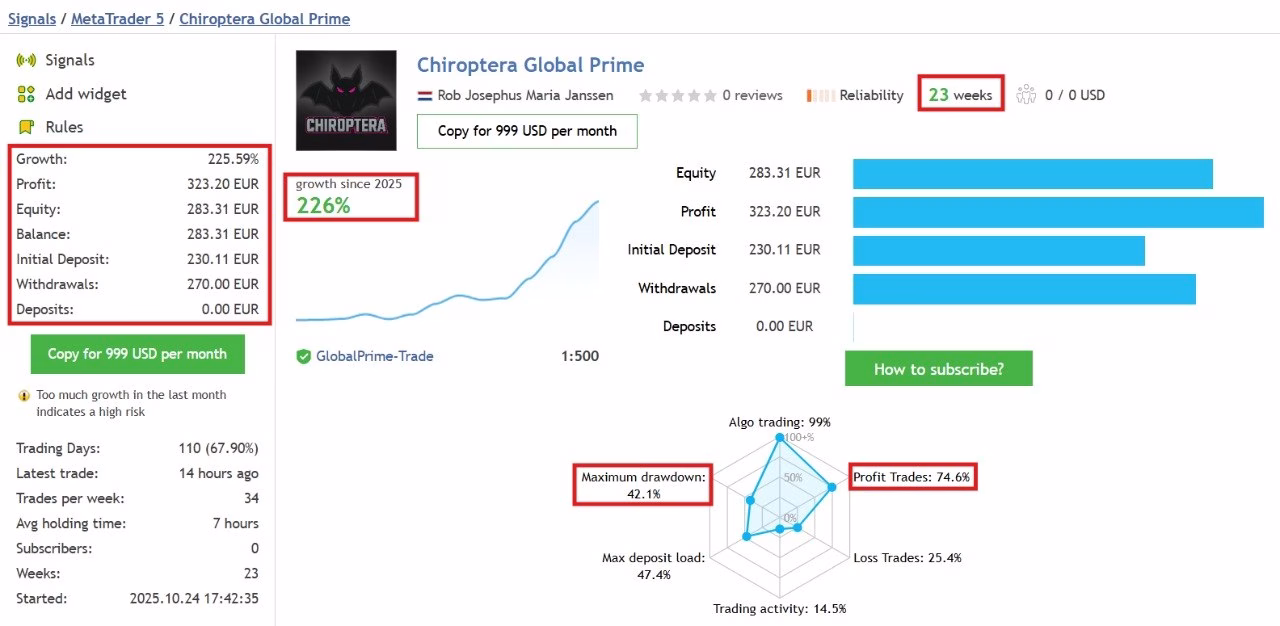Click the blue Profit bar
1280x626 pixels.
pos(1058,212)
